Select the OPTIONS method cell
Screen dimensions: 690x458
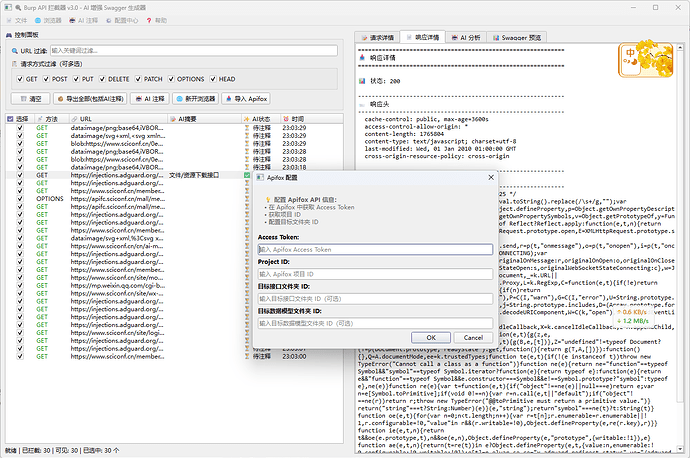pyautogui.click(x=50, y=199)
